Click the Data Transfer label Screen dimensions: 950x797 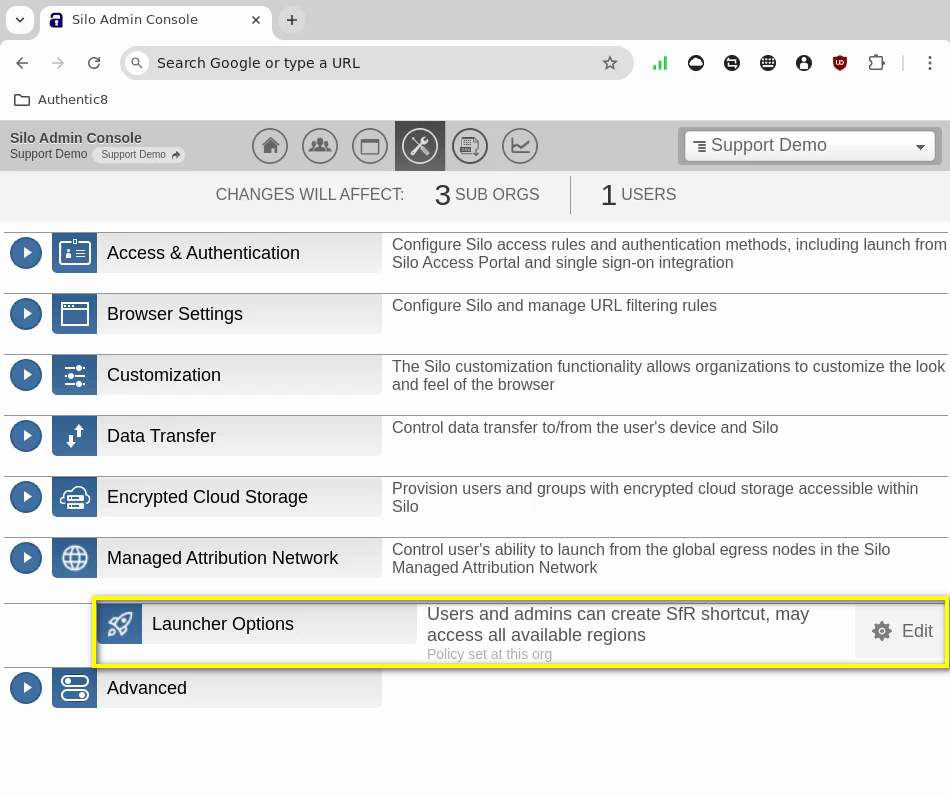pos(161,436)
